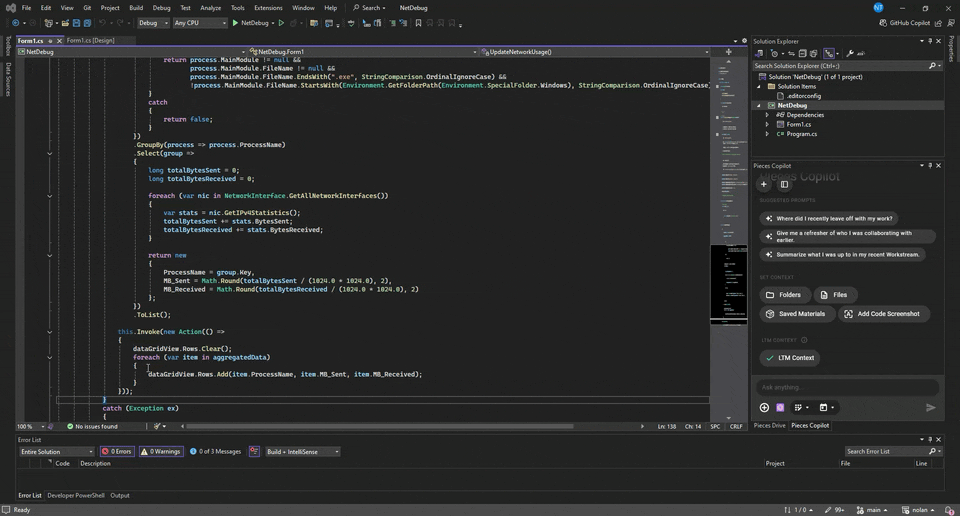Expand the Dependencies node
The height and width of the screenshot is (516, 960).
click(767, 115)
